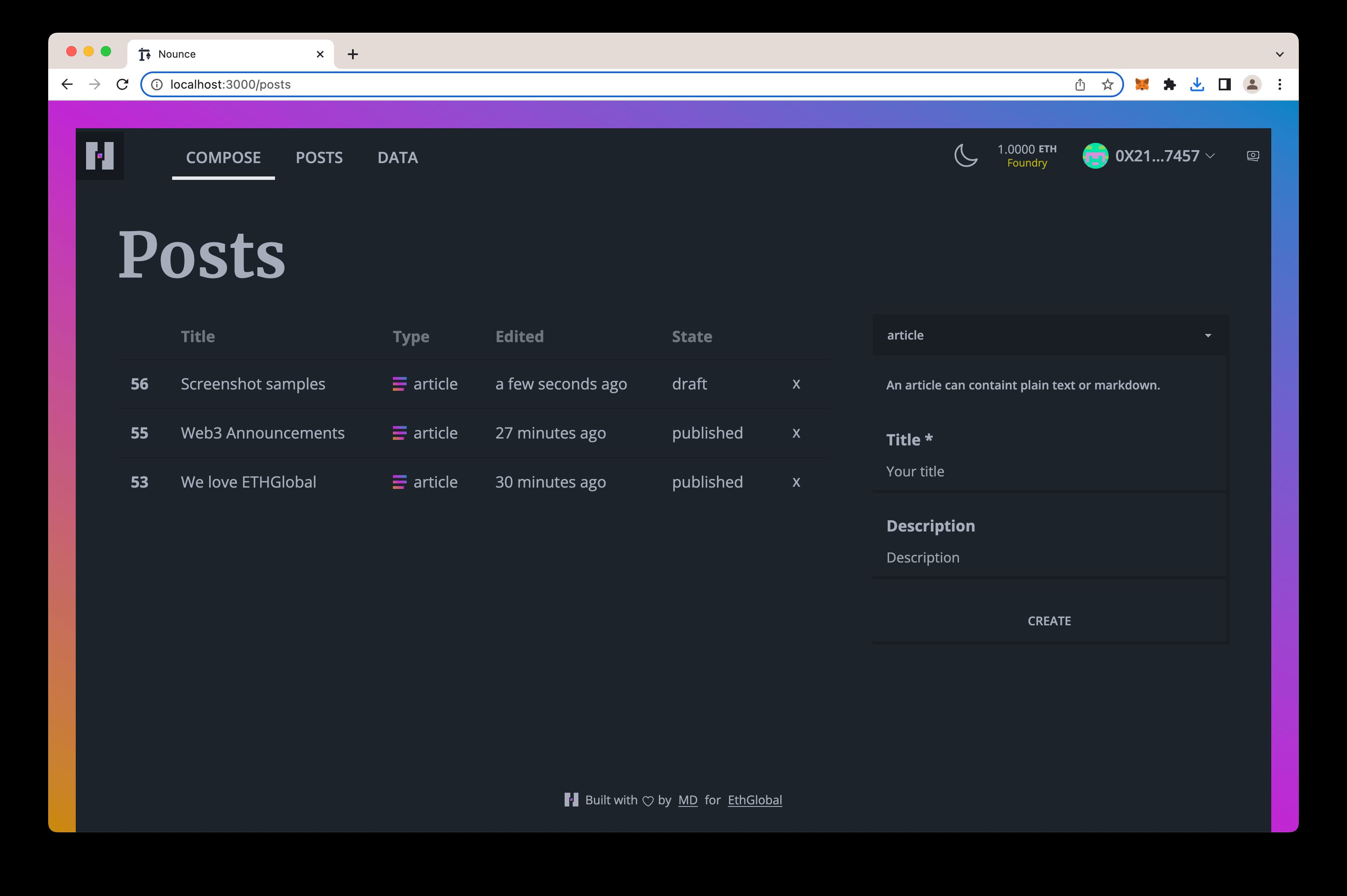1347x896 pixels.
Task: Click the Description input field
Action: 1050,557
